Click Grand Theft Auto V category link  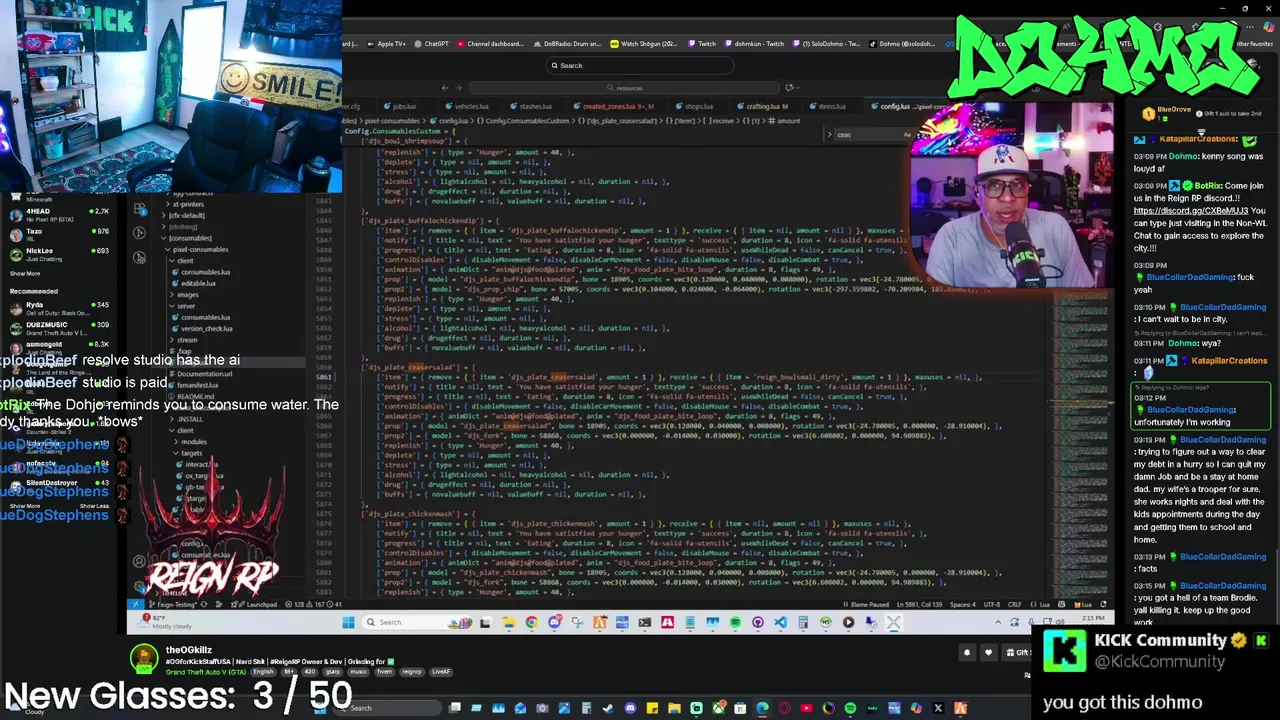206,672
